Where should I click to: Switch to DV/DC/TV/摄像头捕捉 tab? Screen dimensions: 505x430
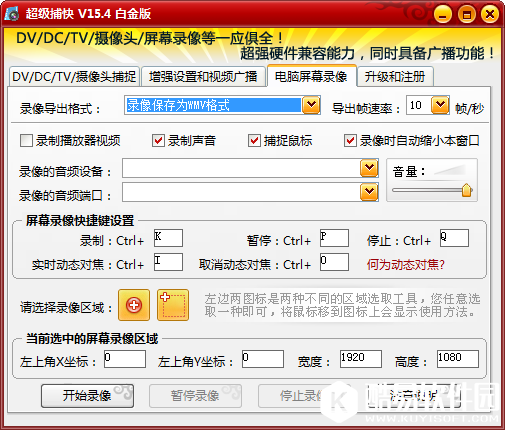click(x=74, y=77)
